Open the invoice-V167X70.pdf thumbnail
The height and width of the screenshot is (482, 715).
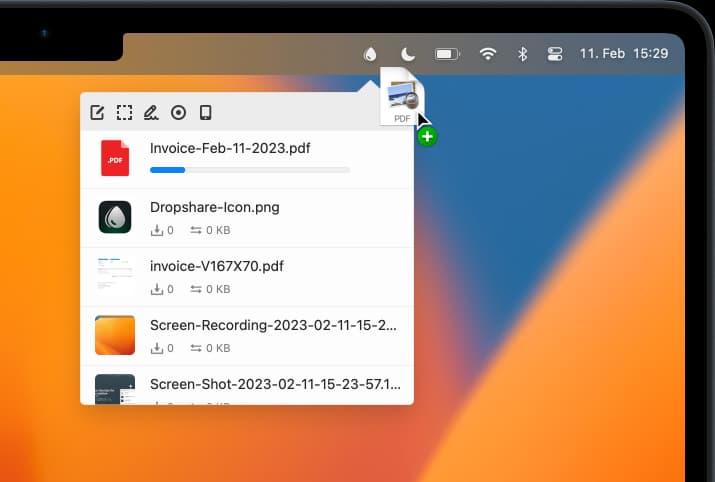(x=115, y=275)
